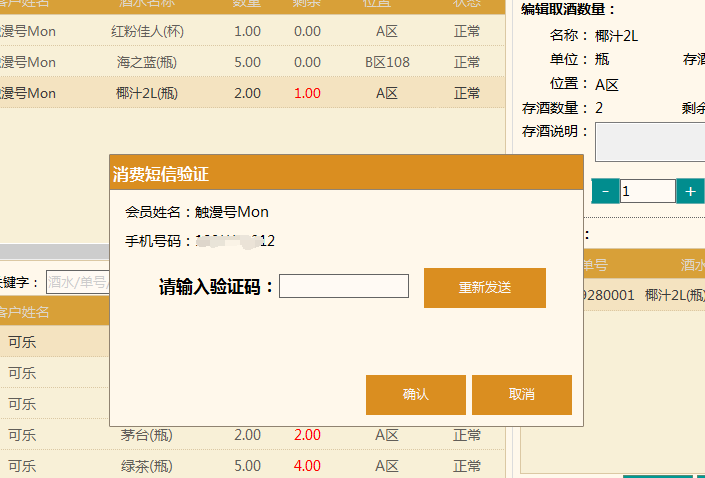Click the 消费短信验证 dialog title bar
The width and height of the screenshot is (705, 478).
click(345, 173)
